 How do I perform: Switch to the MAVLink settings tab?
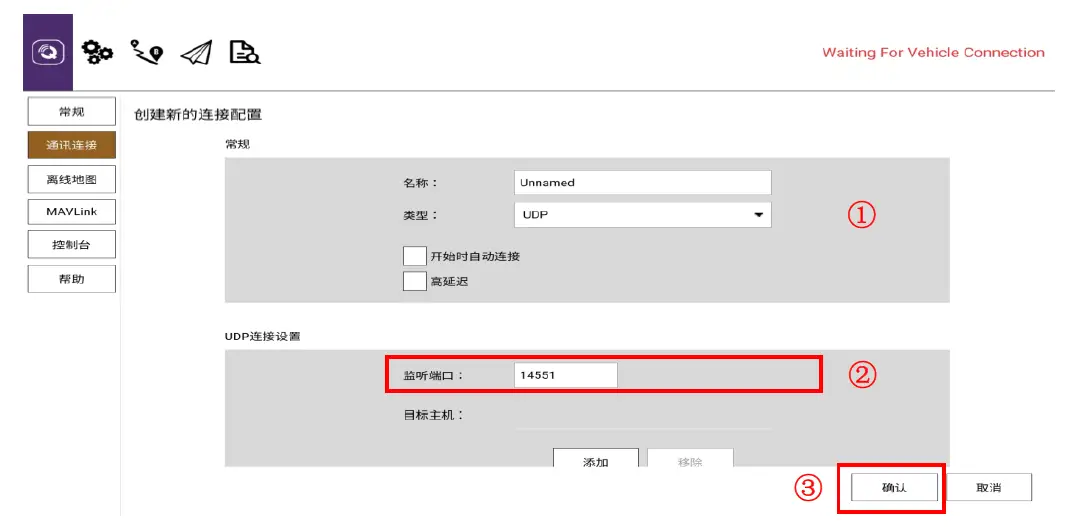click(x=71, y=212)
